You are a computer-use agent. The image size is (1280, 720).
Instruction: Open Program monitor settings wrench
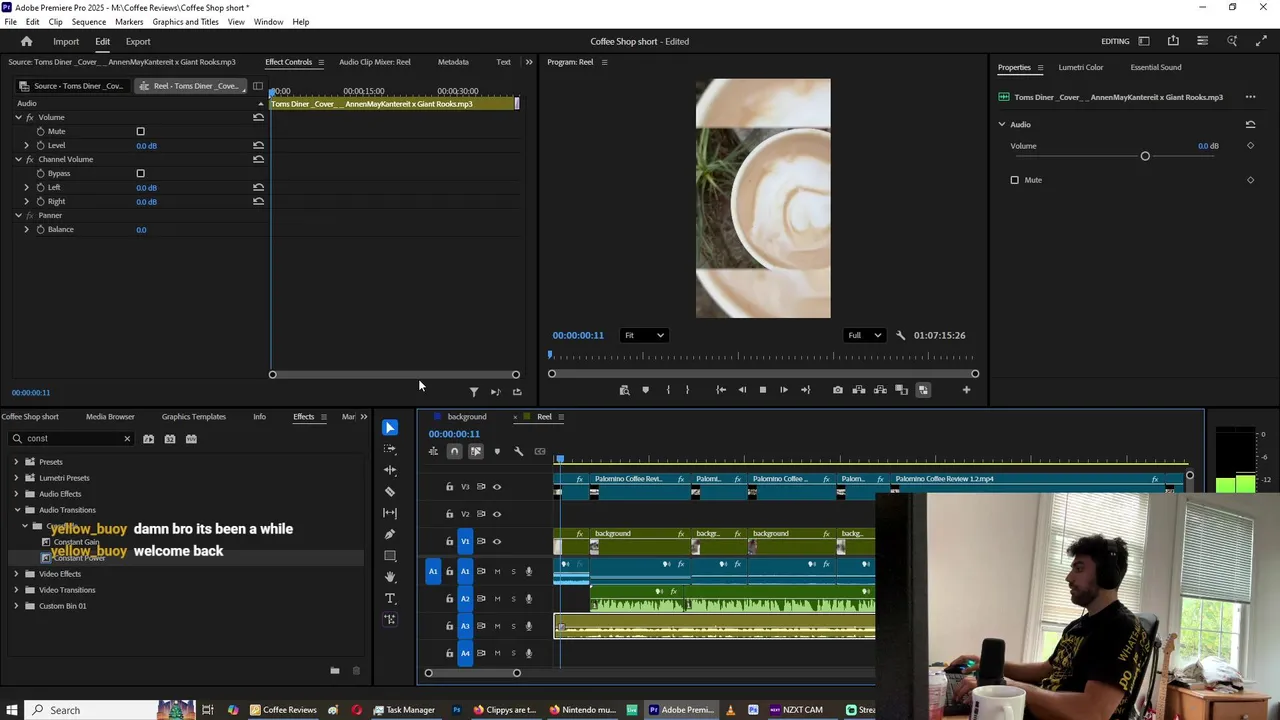[900, 335]
